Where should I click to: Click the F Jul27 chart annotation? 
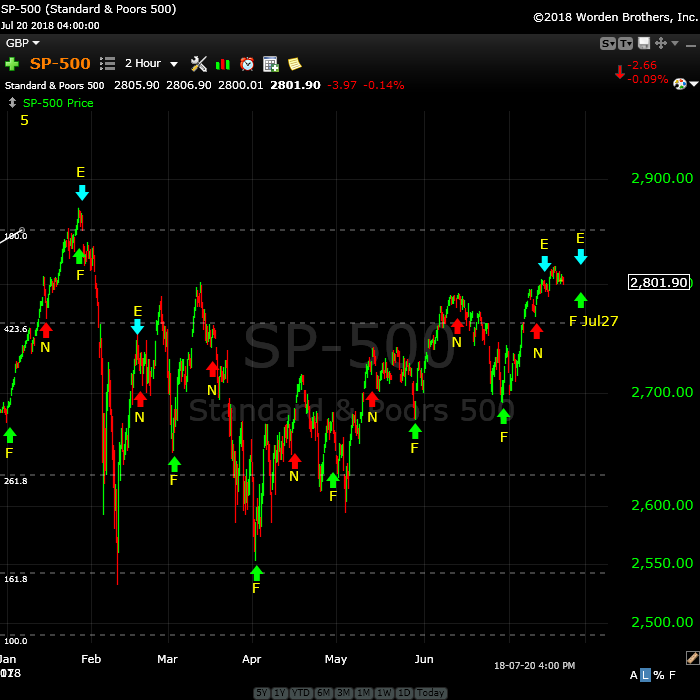click(593, 321)
